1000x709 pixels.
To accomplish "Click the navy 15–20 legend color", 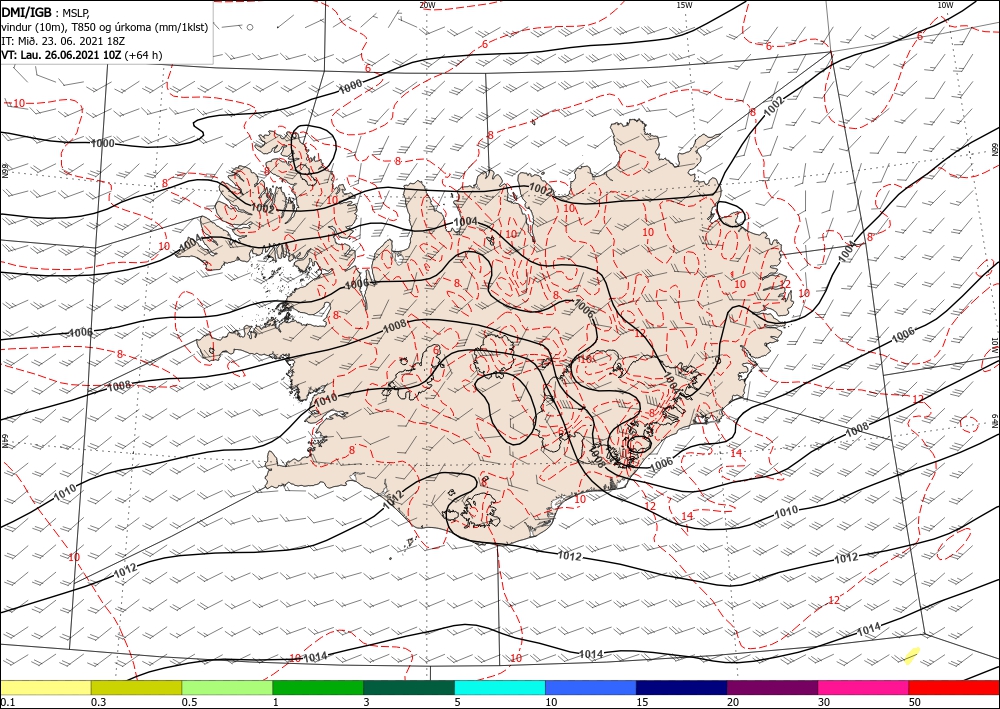I will pos(682,687).
